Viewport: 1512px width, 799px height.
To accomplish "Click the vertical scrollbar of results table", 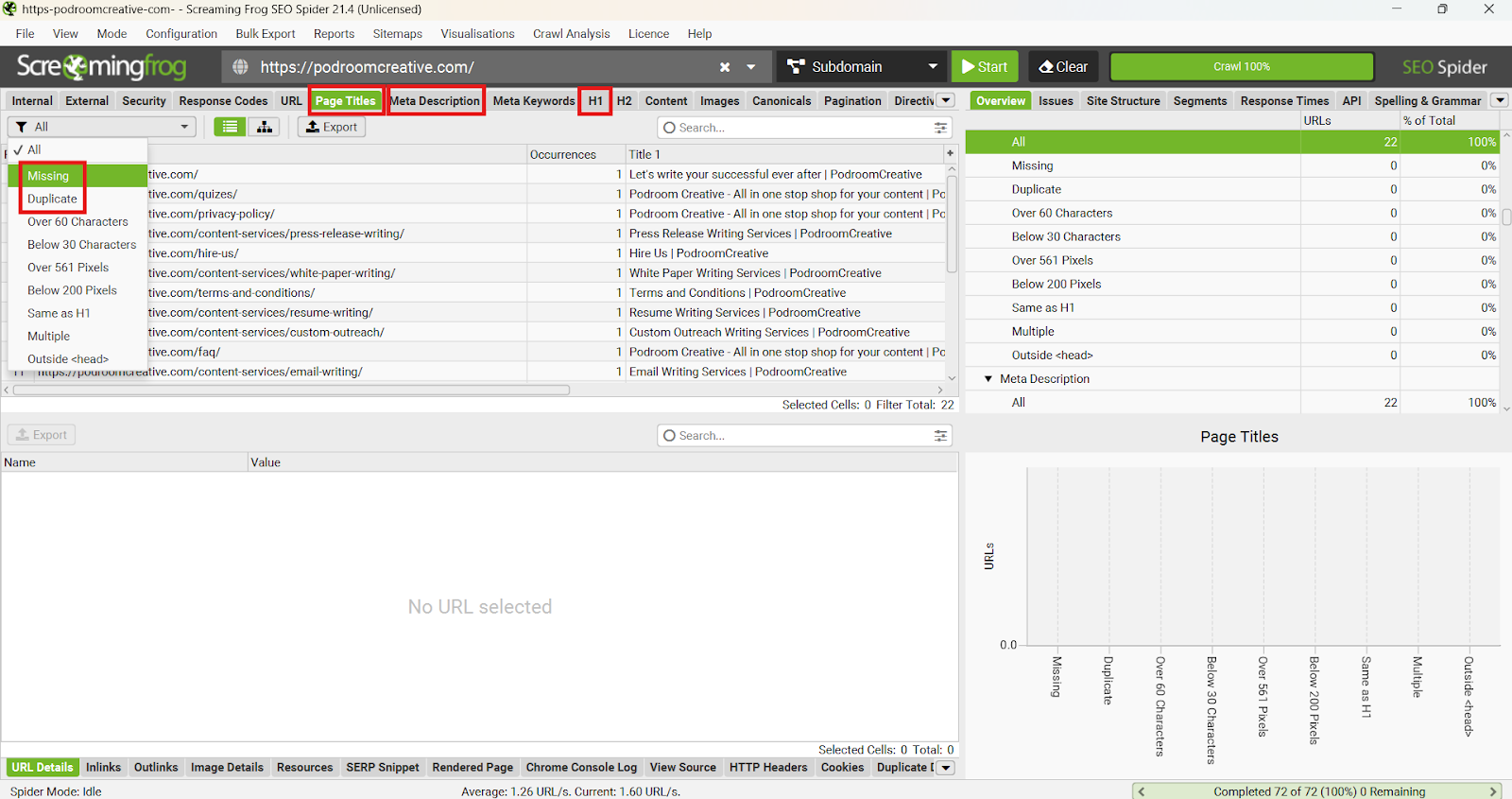I will (x=951, y=222).
